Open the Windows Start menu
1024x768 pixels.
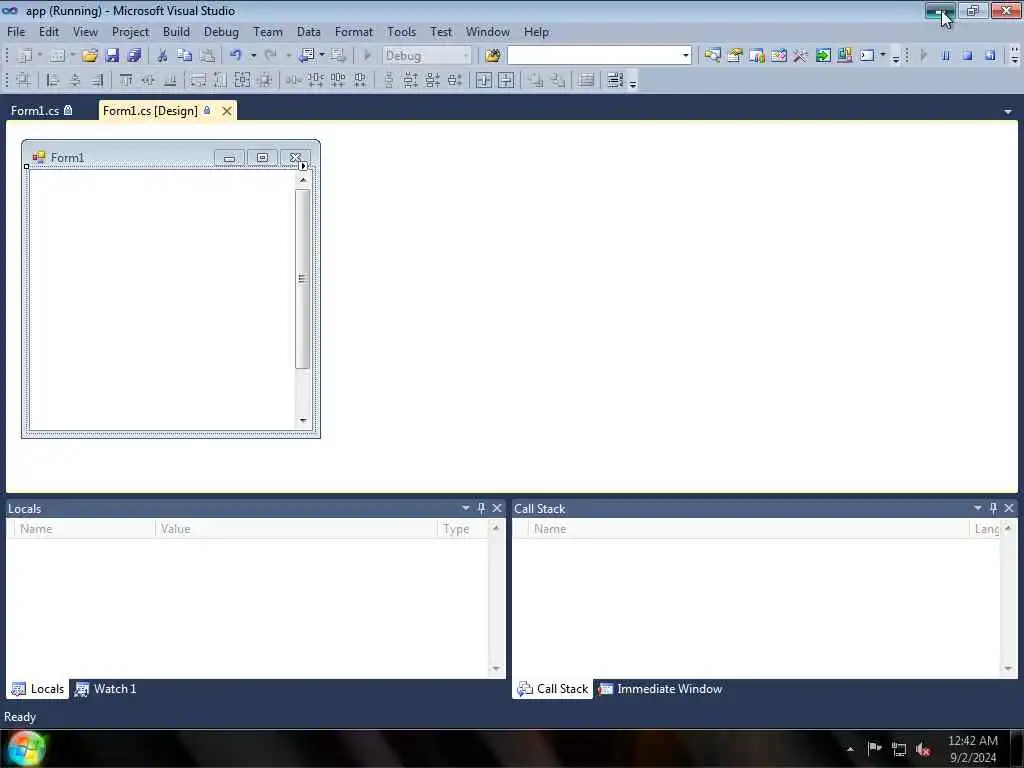[x=25, y=748]
